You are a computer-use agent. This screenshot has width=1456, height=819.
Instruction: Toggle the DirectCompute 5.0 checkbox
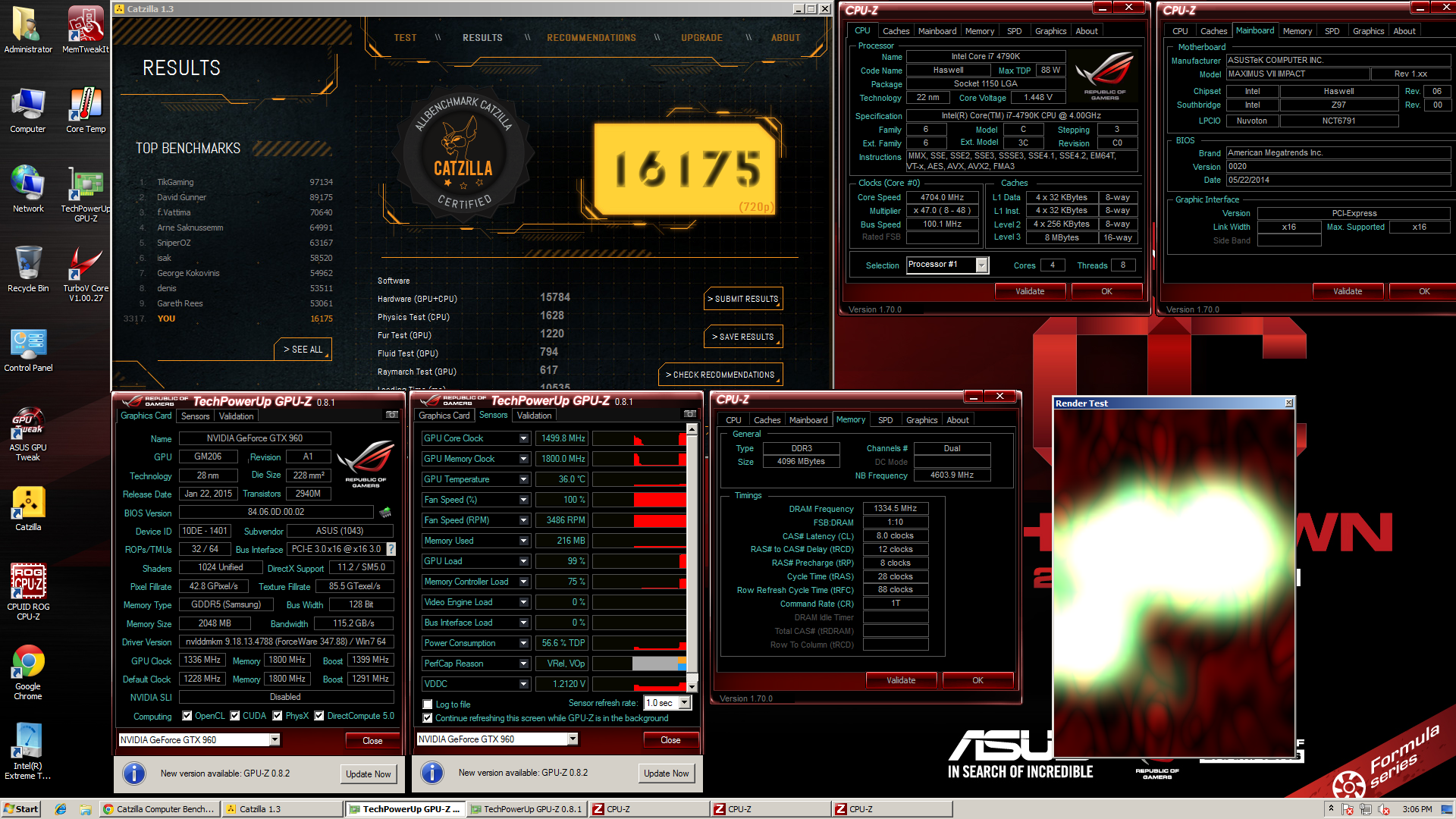(319, 716)
